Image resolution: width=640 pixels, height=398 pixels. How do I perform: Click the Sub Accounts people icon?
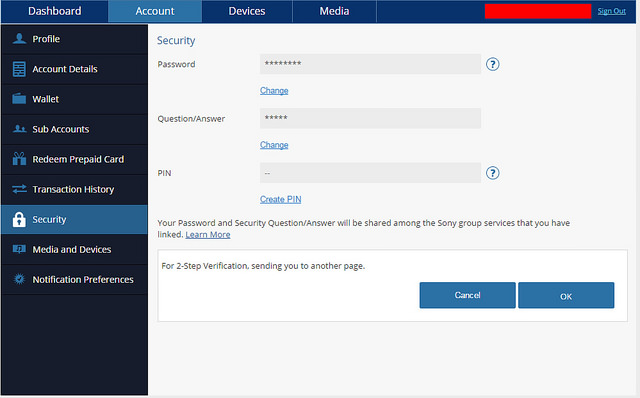tap(19, 129)
